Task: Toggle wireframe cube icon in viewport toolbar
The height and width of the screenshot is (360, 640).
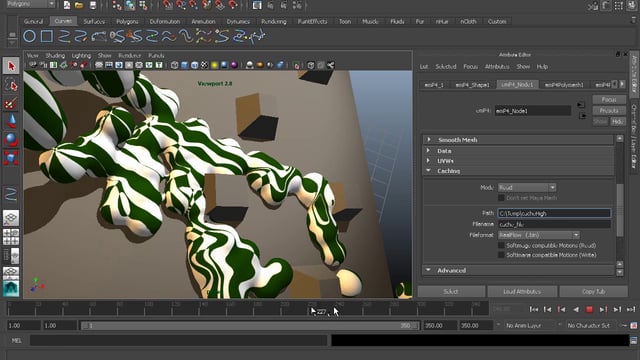Action: pyautogui.click(x=174, y=65)
